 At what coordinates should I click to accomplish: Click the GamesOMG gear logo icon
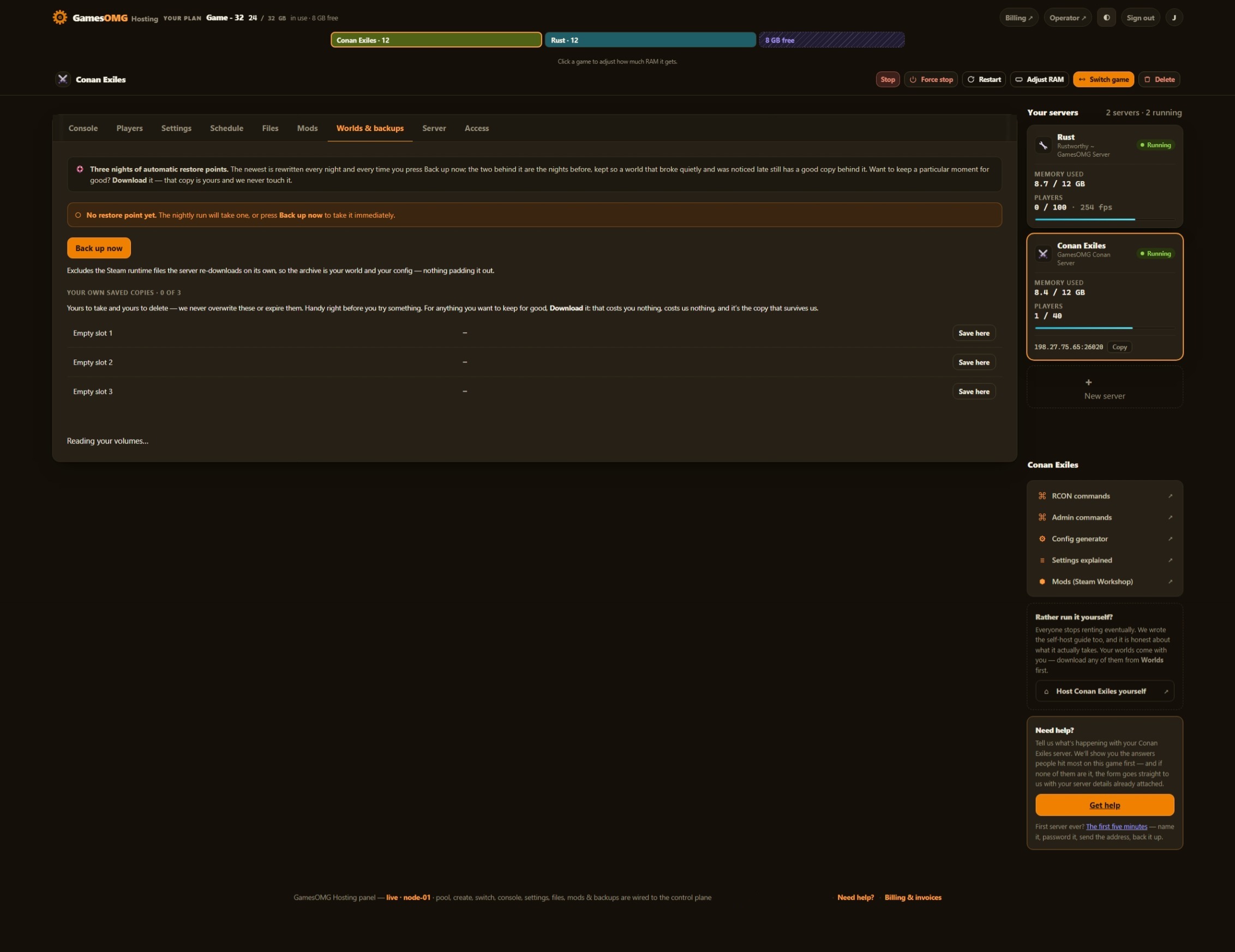tap(59, 17)
